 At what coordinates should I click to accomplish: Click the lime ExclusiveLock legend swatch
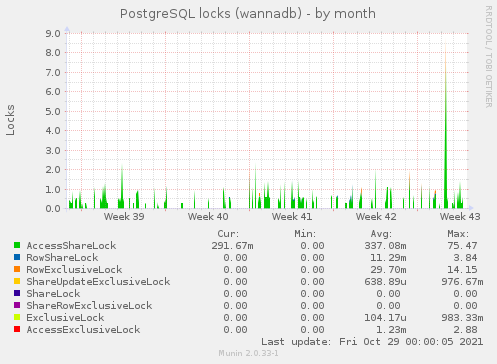17,317
